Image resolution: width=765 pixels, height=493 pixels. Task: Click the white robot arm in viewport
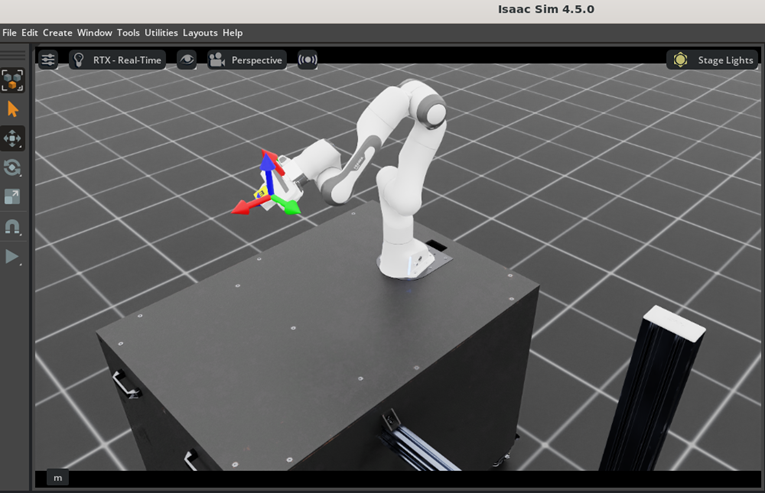405,170
